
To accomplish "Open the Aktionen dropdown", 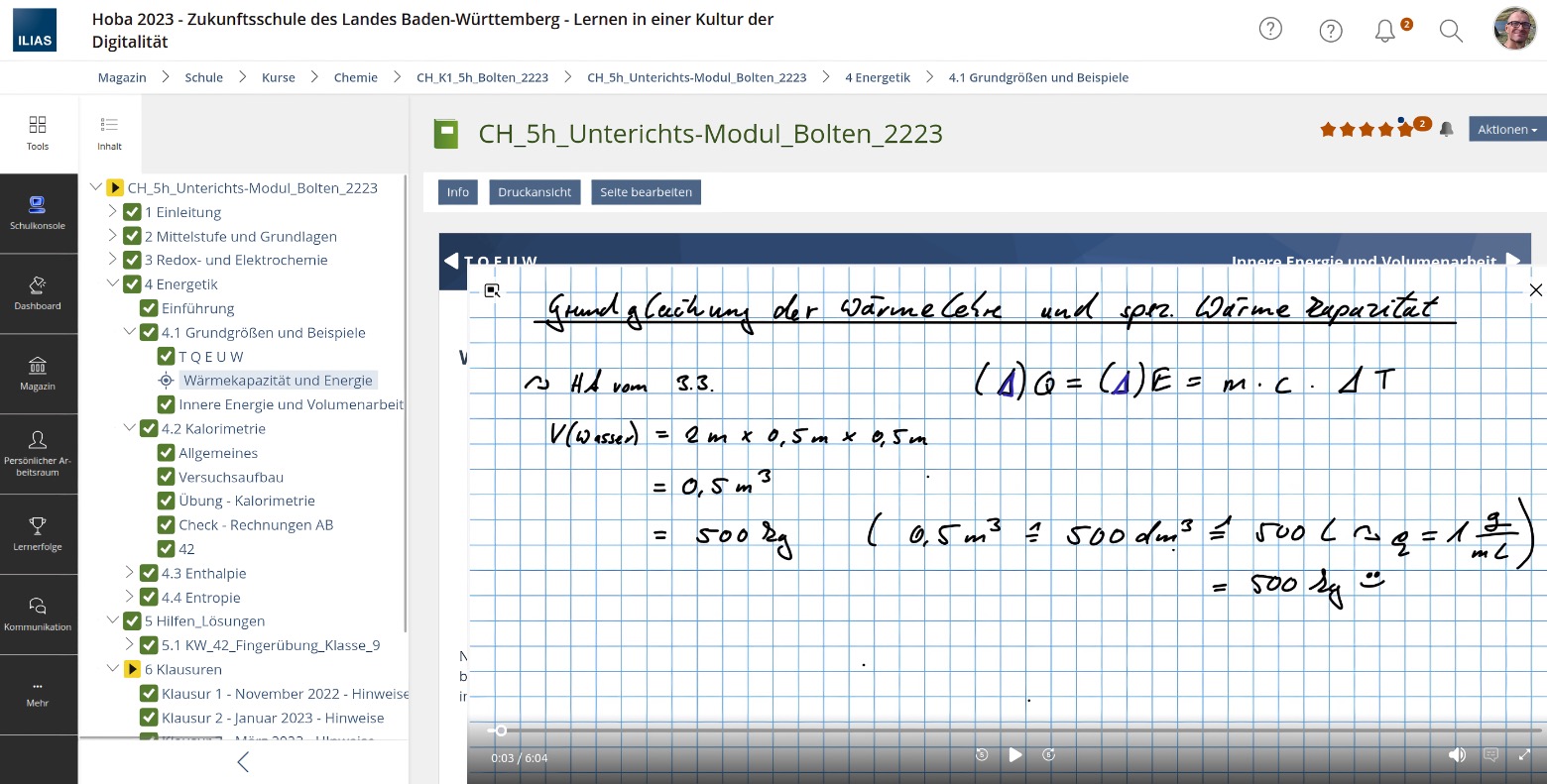I will click(x=1506, y=129).
